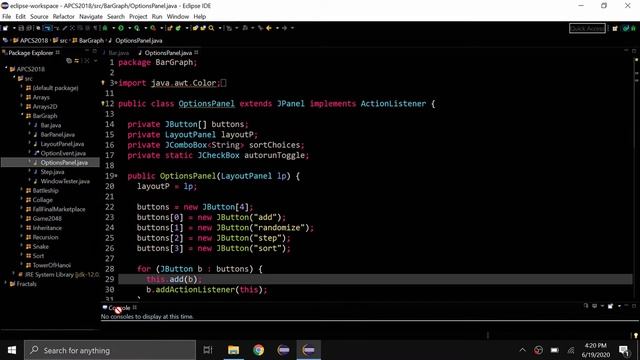
Task: Click the Pin Console icon
Action: tap(586, 306)
